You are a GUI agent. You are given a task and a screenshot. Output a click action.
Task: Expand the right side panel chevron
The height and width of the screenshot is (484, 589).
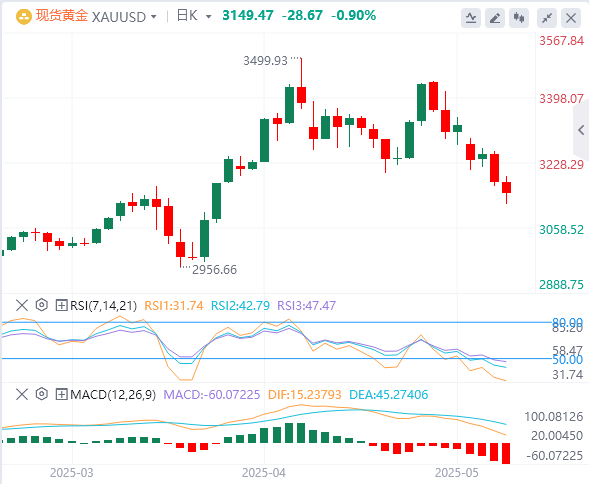point(581,130)
